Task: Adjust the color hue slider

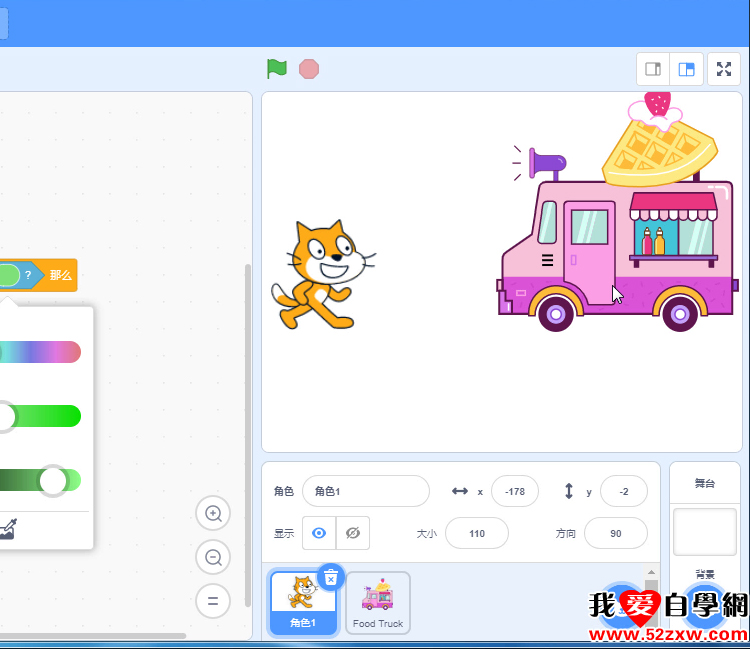Action: [40, 352]
